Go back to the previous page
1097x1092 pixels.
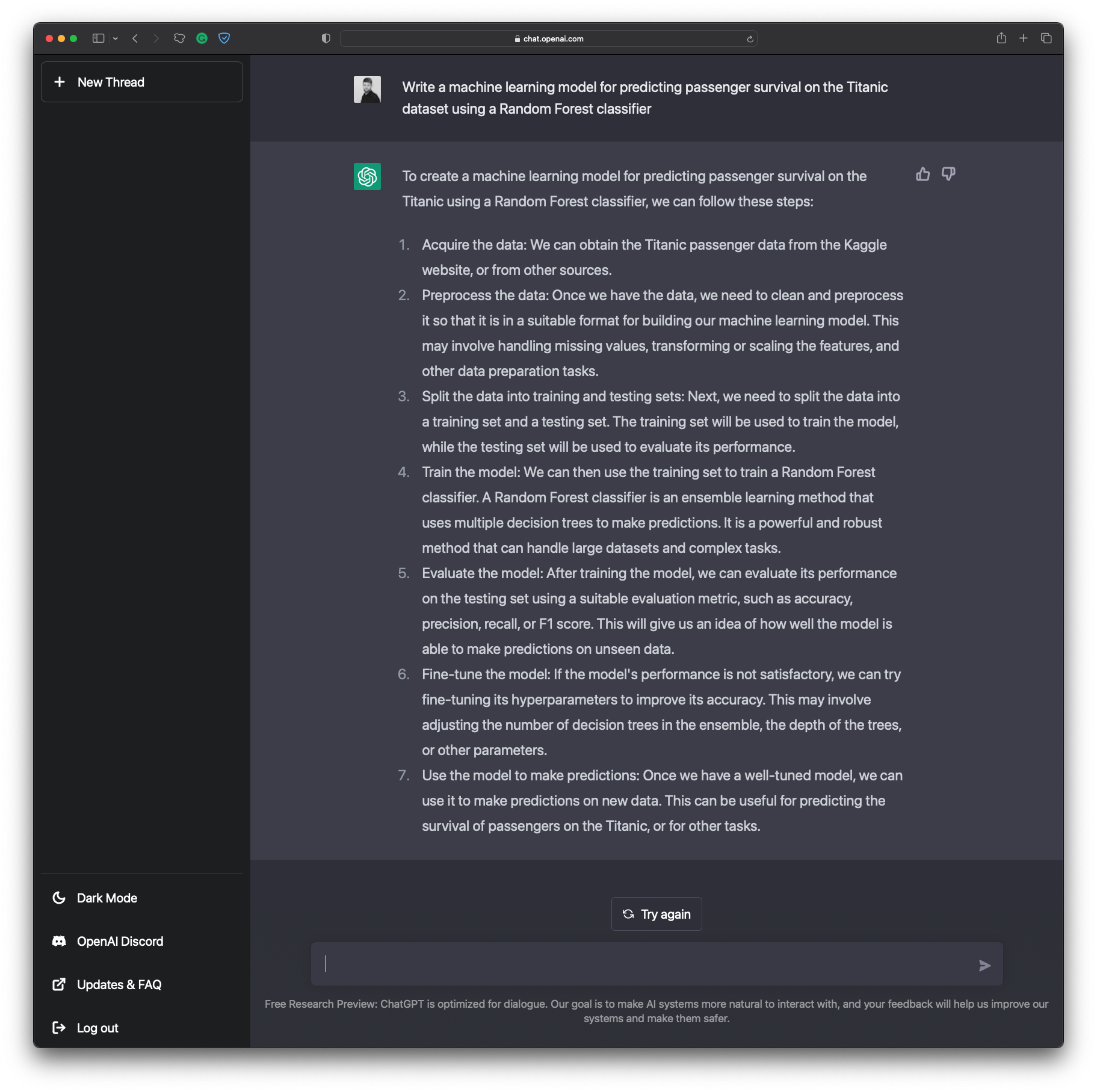coord(135,39)
